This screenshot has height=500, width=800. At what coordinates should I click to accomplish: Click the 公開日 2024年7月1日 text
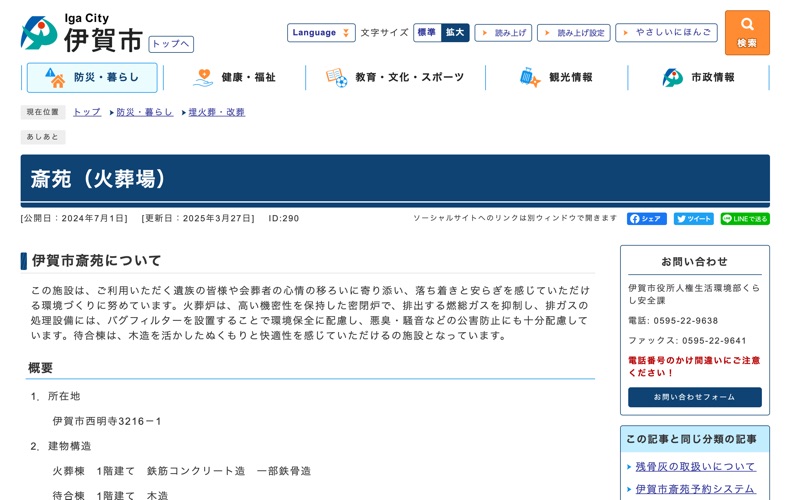click(x=74, y=218)
